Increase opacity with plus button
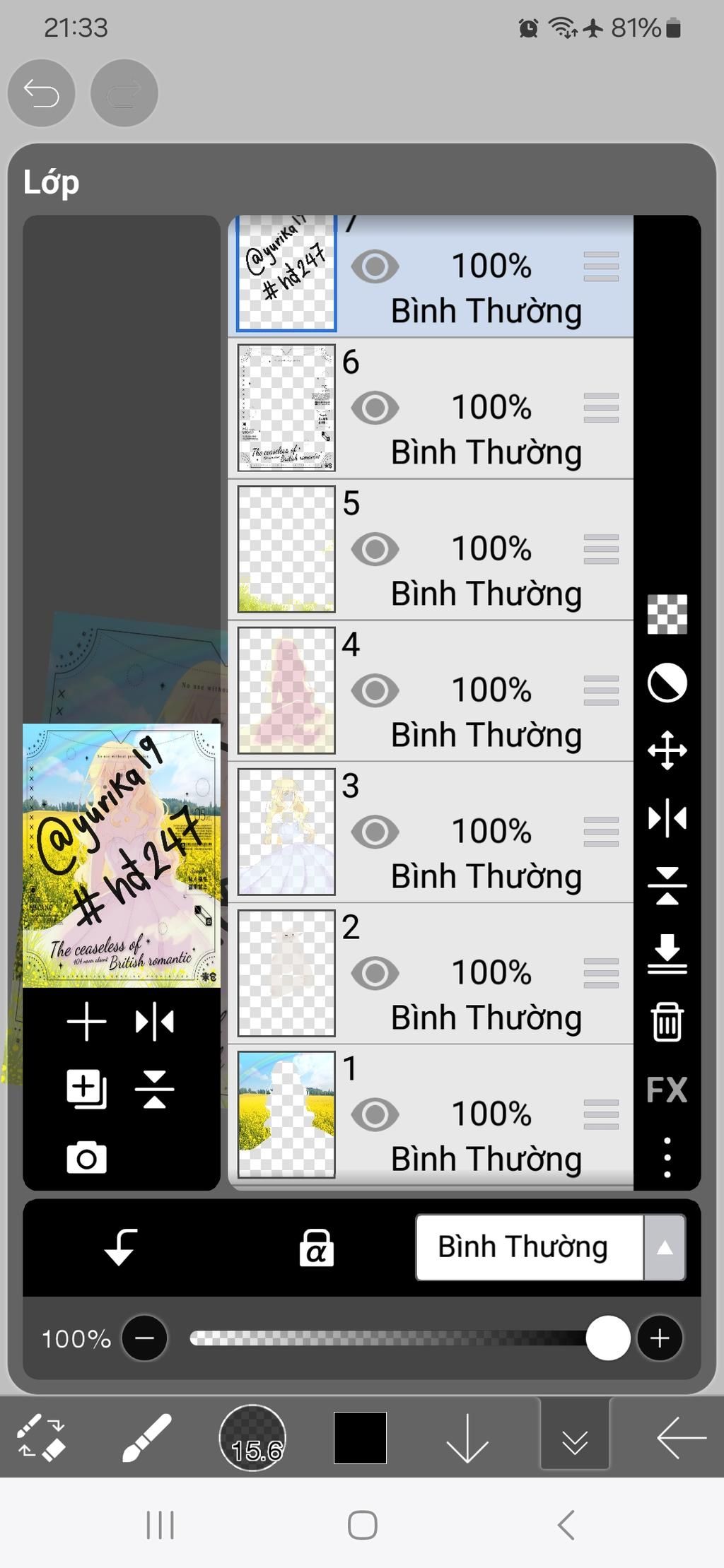The height and width of the screenshot is (1568, 724). tap(660, 1338)
